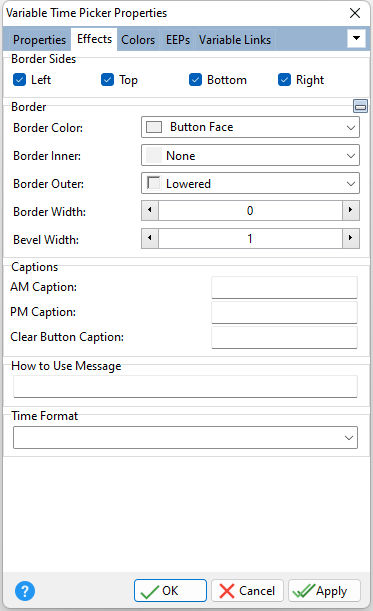
Task: Click the Bevel Width value field
Action: 250,238
